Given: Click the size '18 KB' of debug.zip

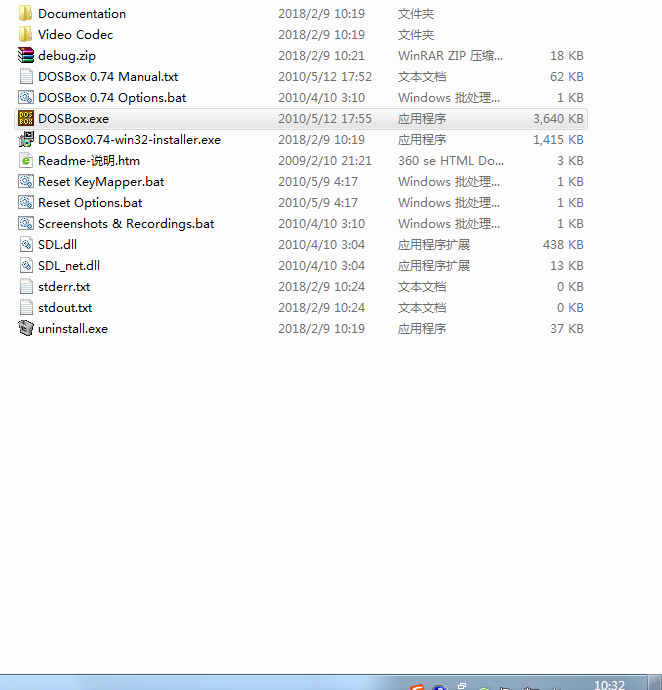Looking at the screenshot, I should 566,56.
